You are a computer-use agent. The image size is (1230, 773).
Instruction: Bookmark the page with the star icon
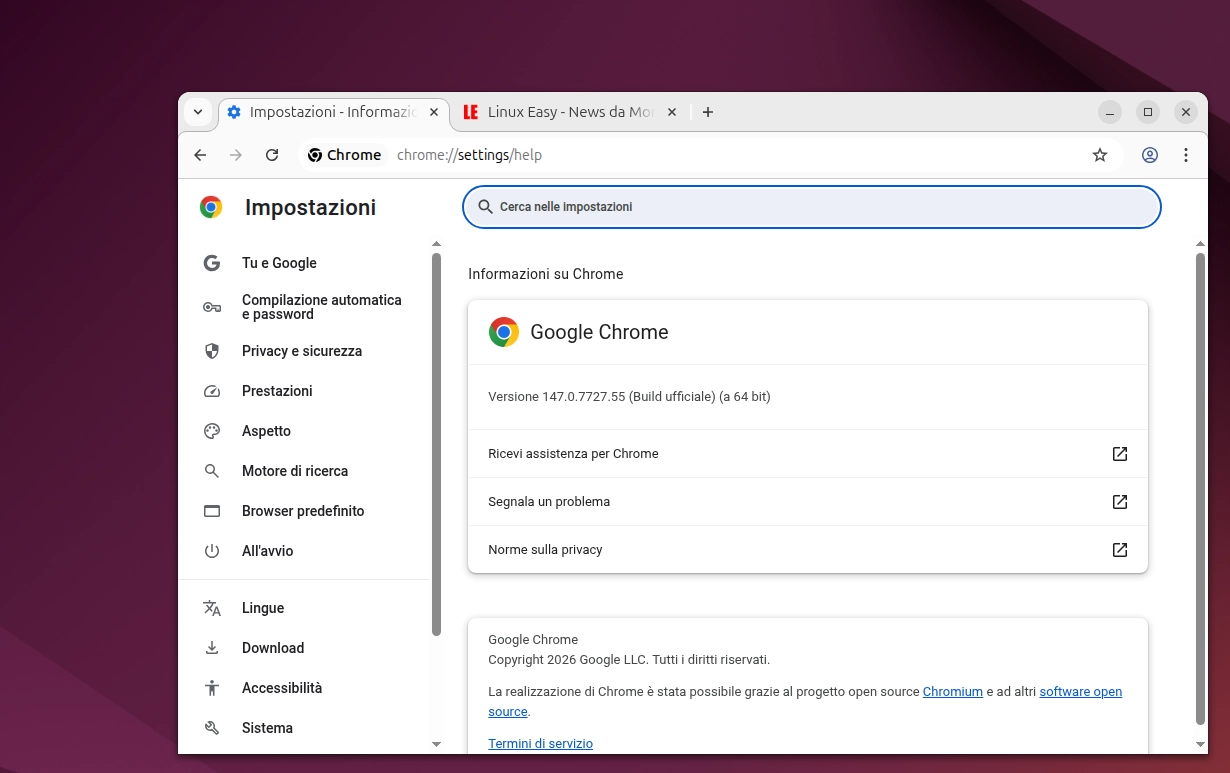click(x=1100, y=155)
